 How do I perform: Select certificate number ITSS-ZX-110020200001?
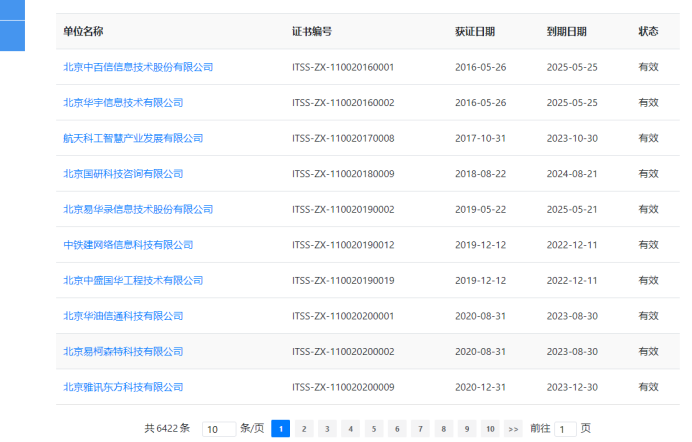[343, 316]
